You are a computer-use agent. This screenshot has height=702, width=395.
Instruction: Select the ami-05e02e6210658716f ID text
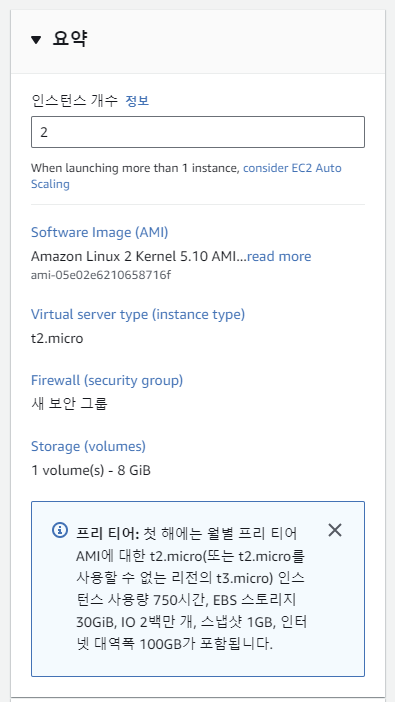tap(101, 275)
